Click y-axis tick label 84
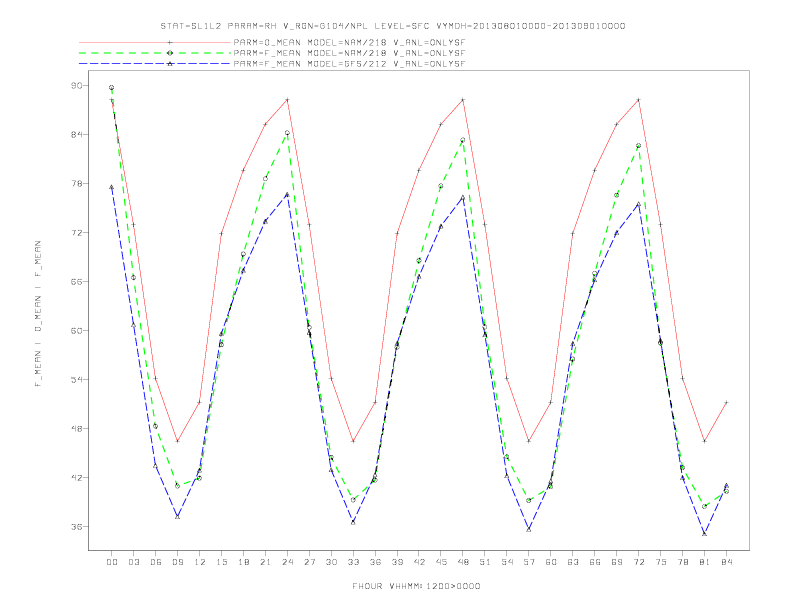Screen dimensions: 792x612 pos(76,135)
